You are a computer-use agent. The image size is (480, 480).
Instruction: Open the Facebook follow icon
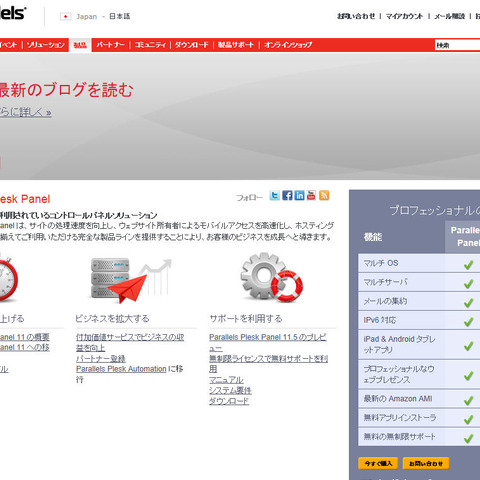click(x=287, y=195)
